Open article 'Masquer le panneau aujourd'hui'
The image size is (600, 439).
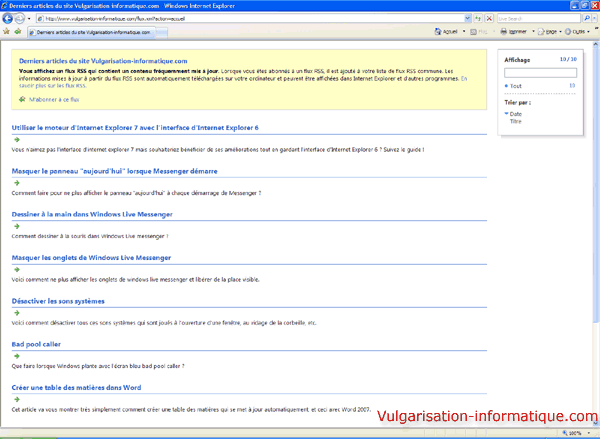pyautogui.click(x=114, y=171)
